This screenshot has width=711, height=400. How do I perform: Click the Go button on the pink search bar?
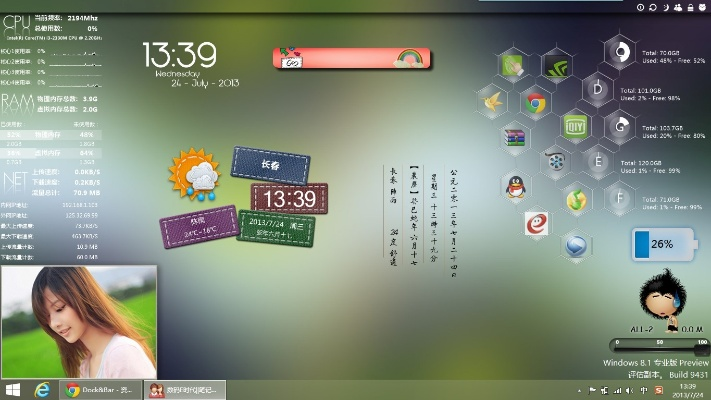point(294,63)
